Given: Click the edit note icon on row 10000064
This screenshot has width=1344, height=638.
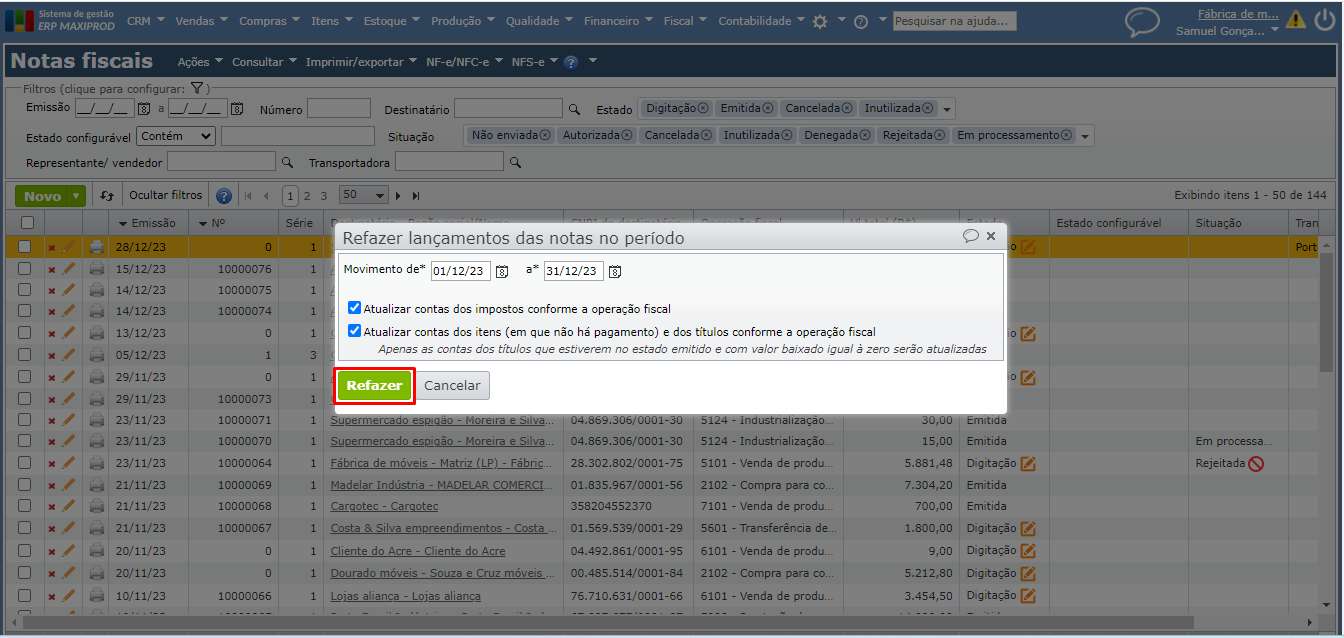Looking at the screenshot, I should tap(1028, 463).
